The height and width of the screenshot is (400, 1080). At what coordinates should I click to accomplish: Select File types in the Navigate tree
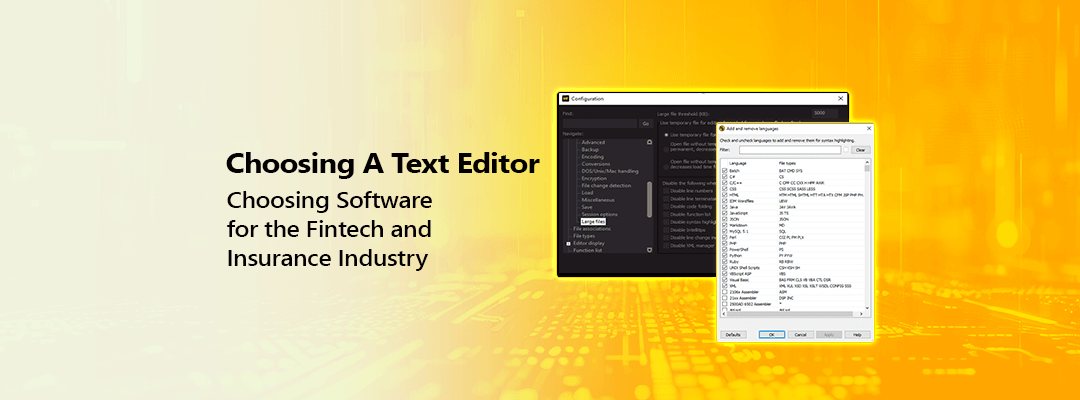click(x=584, y=236)
